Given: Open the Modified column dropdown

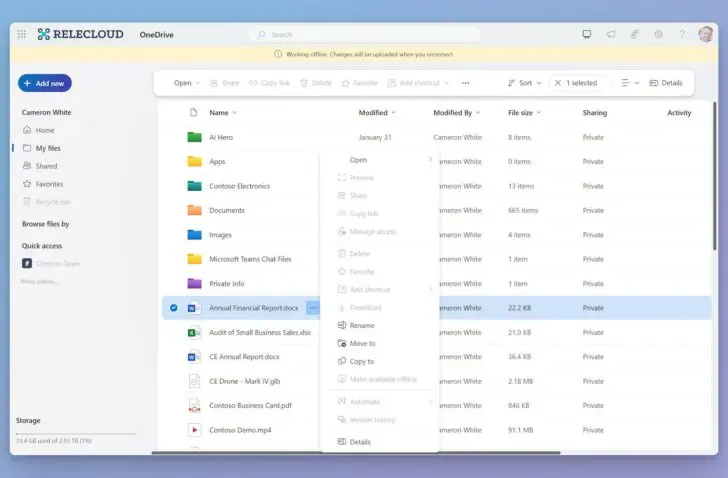Looking at the screenshot, I should [394, 112].
